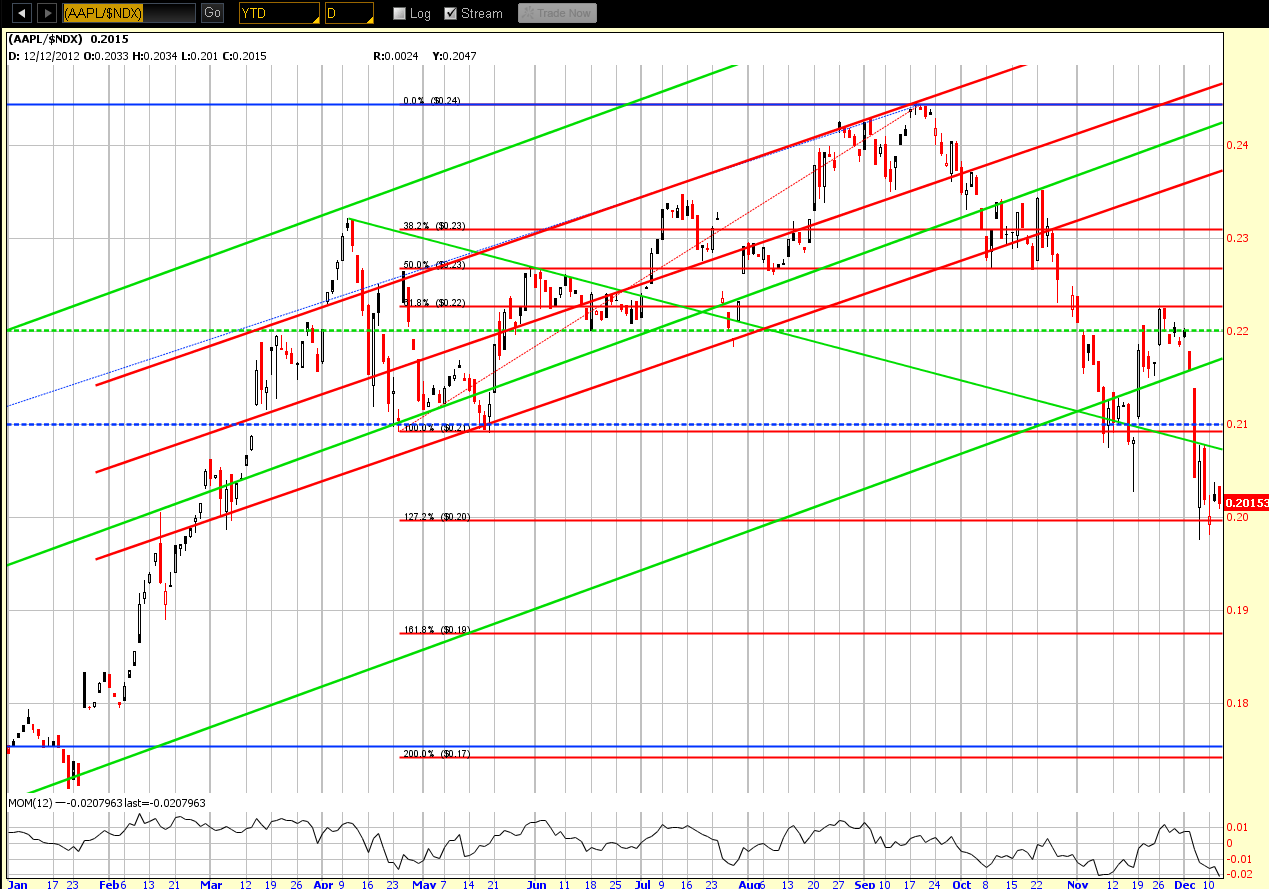1269x889 pixels.
Task: Select the 200.0% Fibonacci extension label
Action: coord(436,754)
